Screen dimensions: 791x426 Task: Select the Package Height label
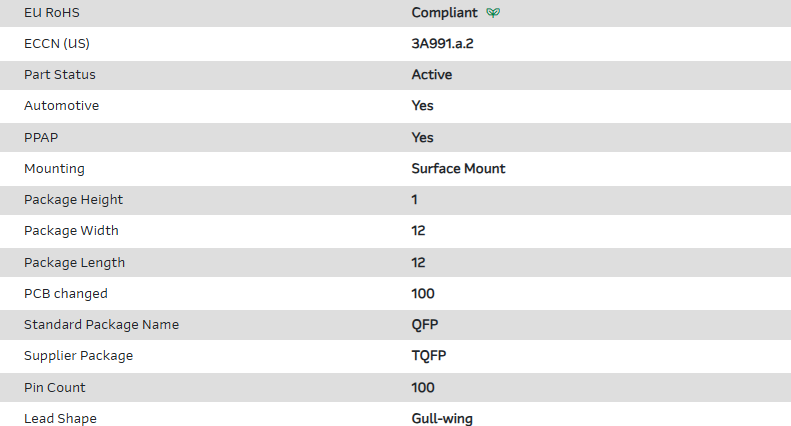coord(73,200)
